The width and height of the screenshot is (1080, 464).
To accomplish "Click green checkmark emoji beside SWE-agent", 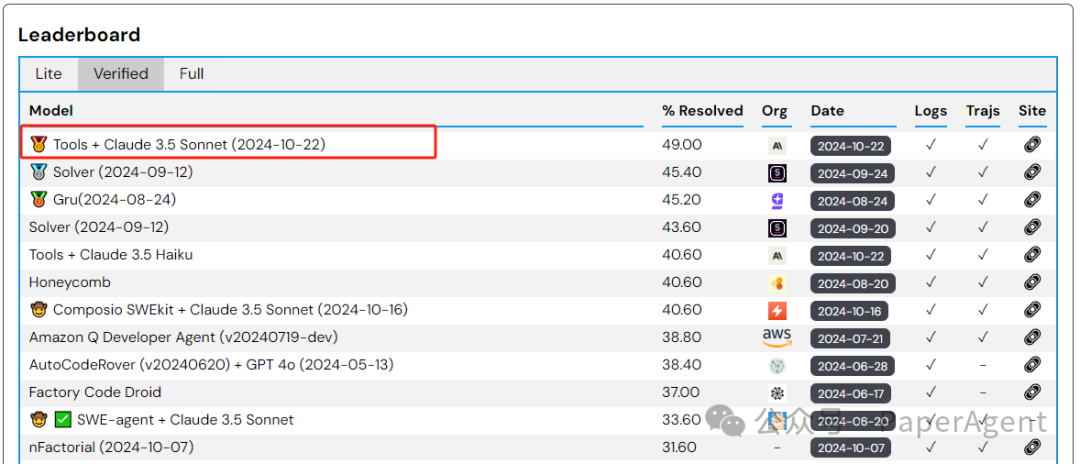I will (63, 419).
